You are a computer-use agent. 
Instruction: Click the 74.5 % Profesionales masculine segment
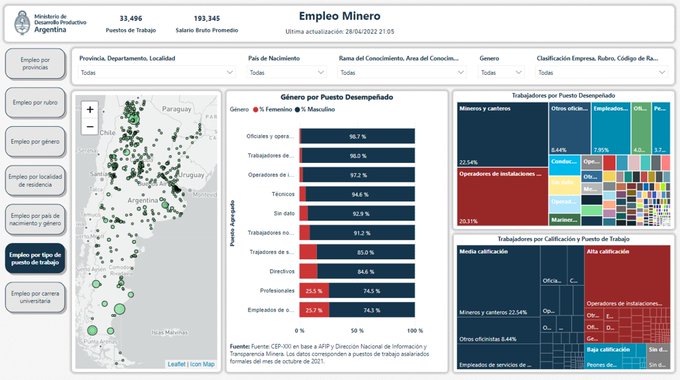click(x=372, y=291)
